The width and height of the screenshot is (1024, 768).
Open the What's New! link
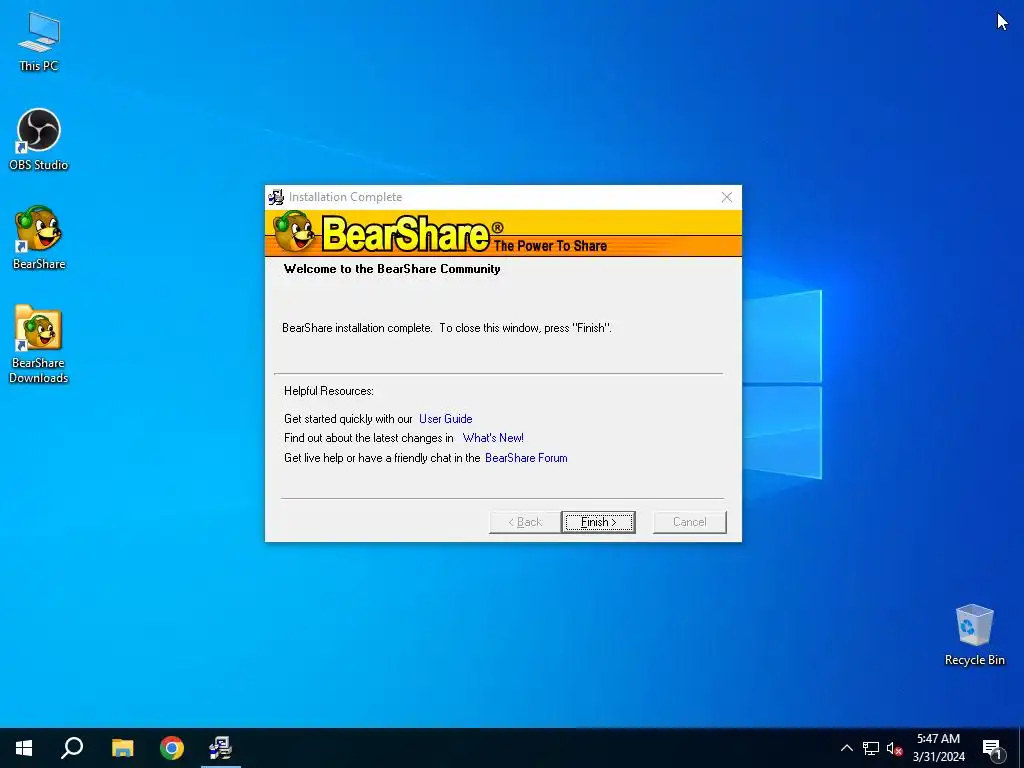(x=493, y=438)
